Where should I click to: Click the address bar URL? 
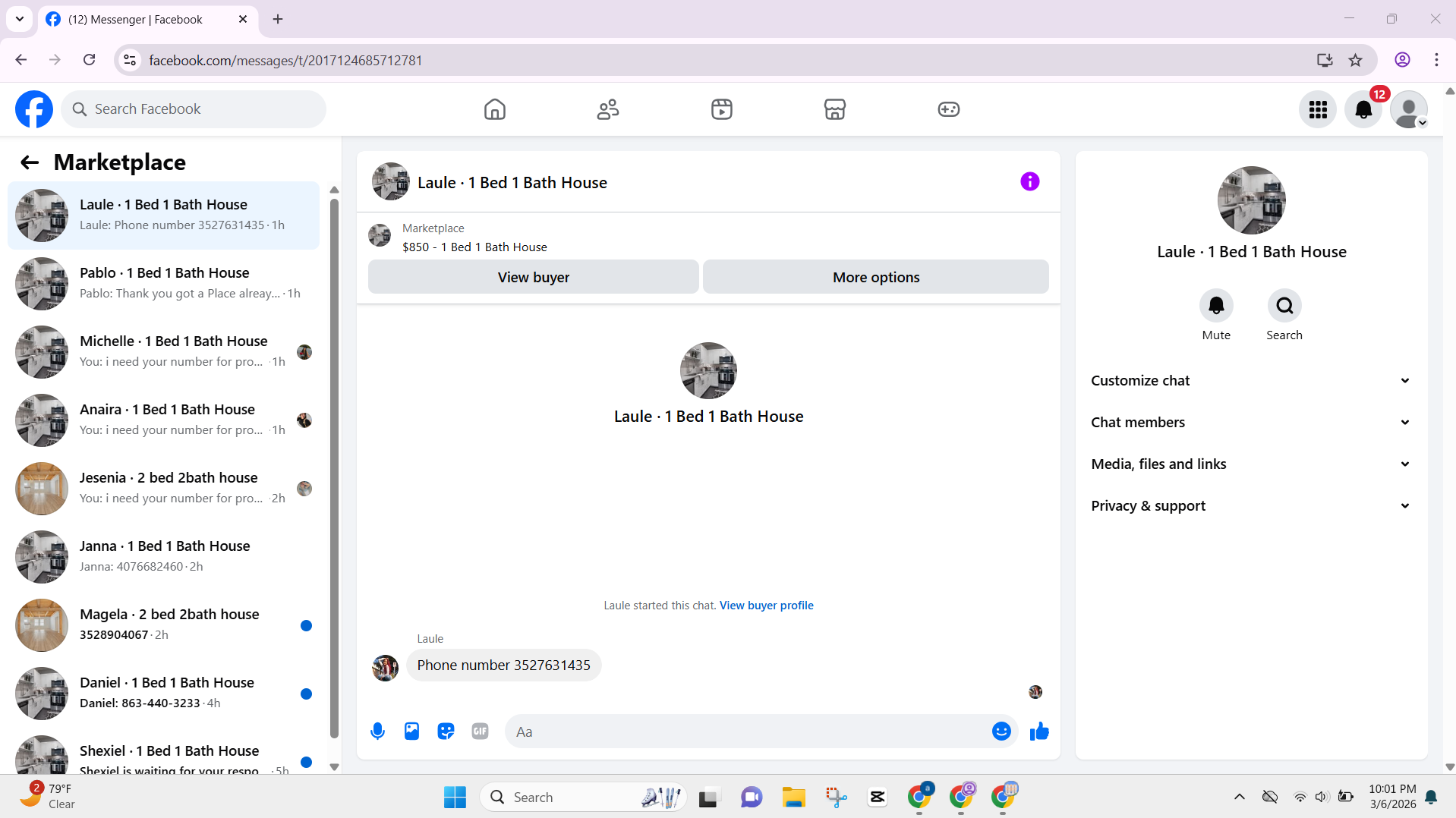tap(285, 60)
